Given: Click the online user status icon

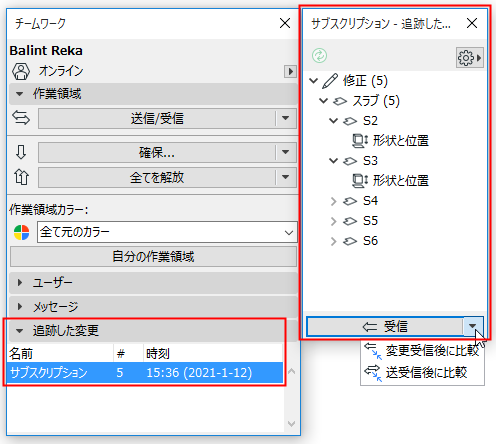Looking at the screenshot, I should pyautogui.click(x=21, y=71).
